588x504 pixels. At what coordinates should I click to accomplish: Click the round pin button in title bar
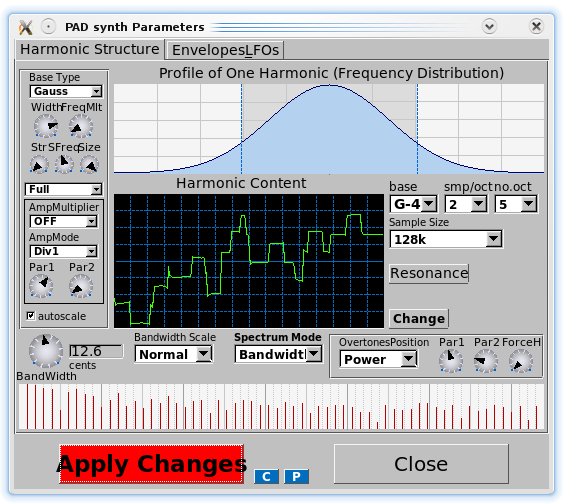pos(48,27)
